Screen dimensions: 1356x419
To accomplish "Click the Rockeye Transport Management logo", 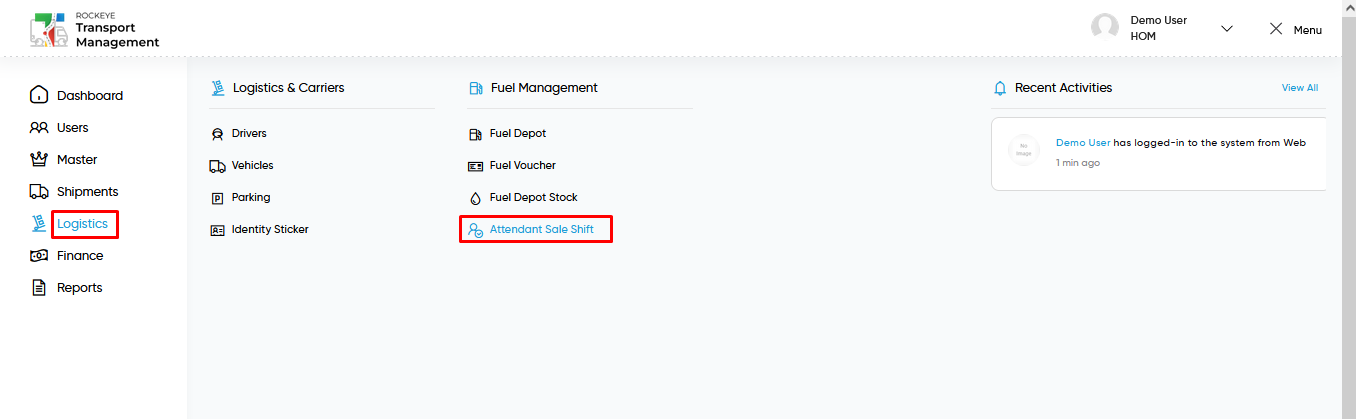I will [95, 30].
